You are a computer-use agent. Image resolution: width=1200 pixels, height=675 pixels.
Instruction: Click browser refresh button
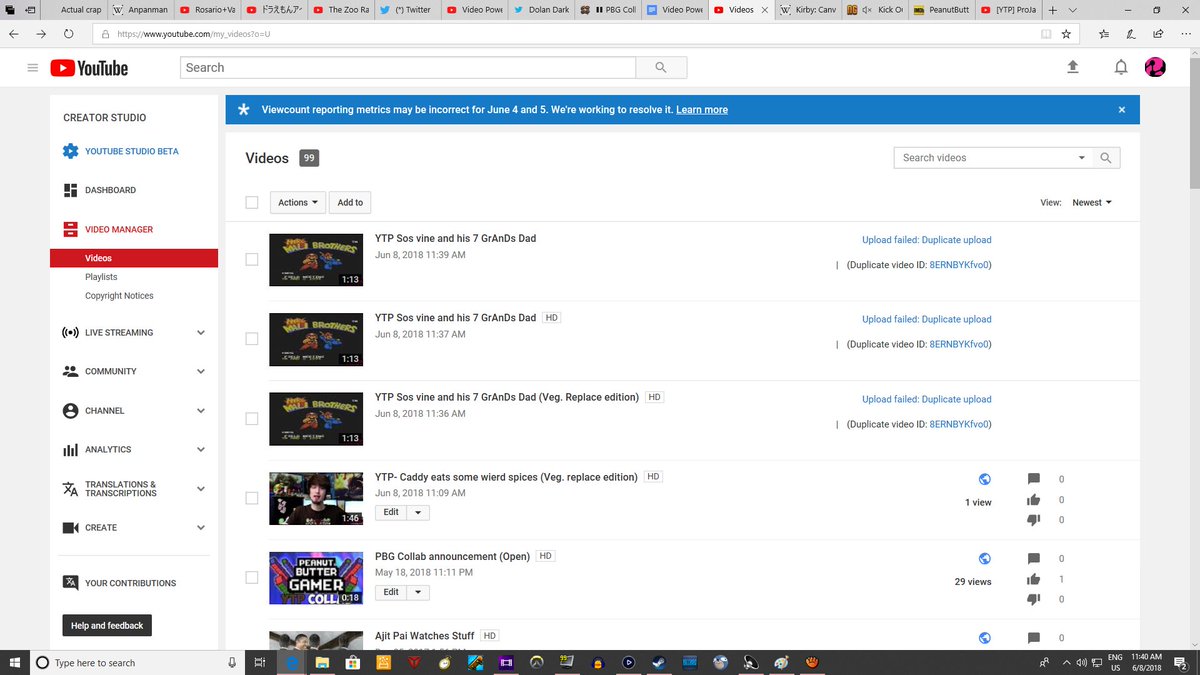pos(69,33)
